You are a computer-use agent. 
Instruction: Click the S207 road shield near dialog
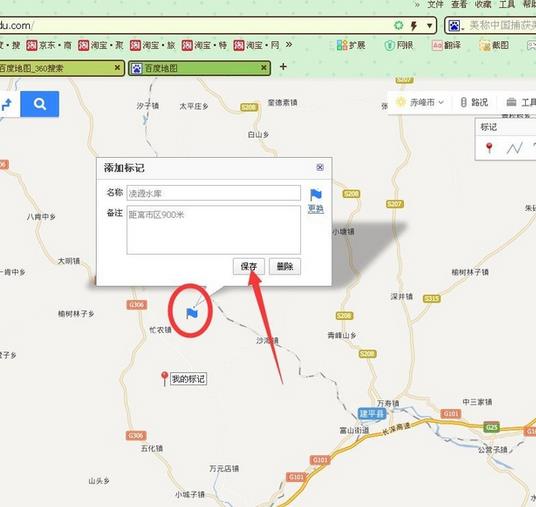pyautogui.click(x=395, y=204)
